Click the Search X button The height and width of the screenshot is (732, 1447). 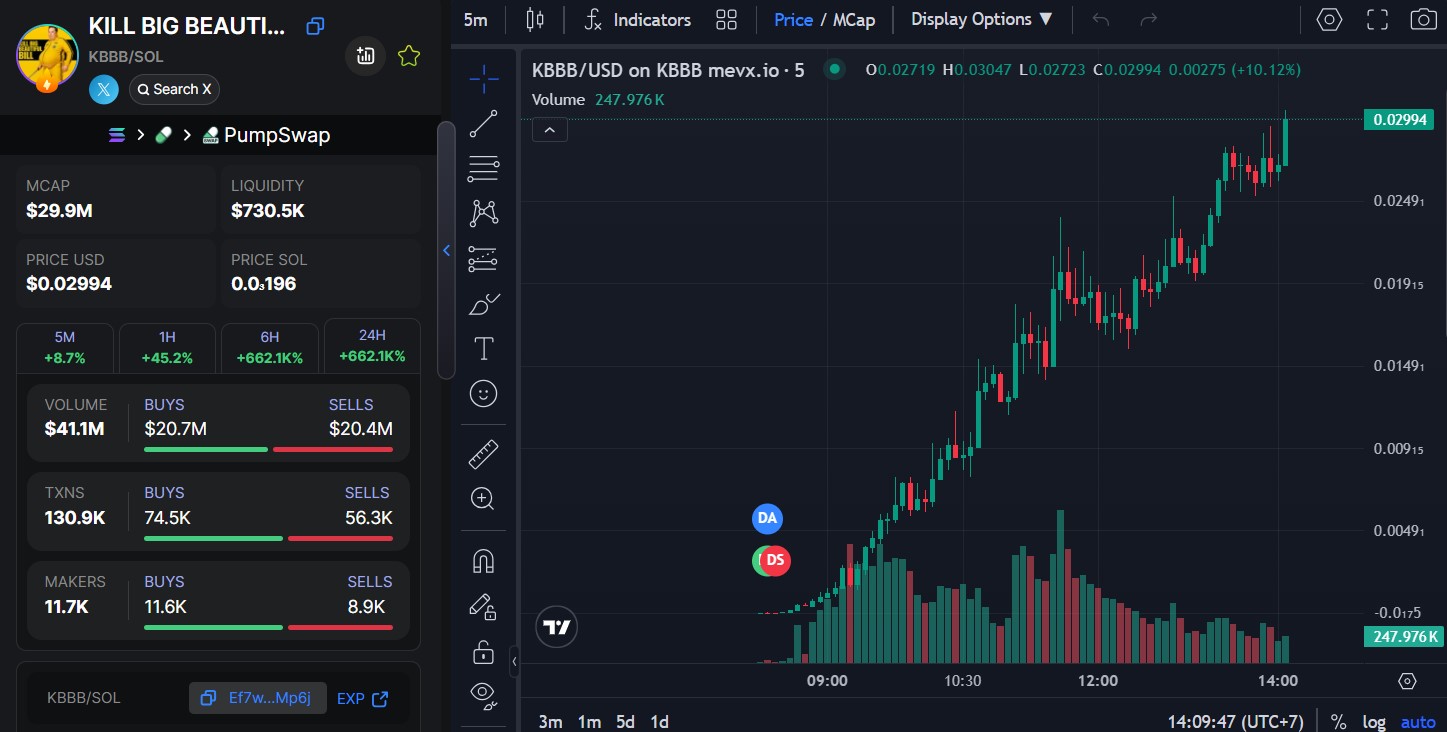(x=174, y=89)
